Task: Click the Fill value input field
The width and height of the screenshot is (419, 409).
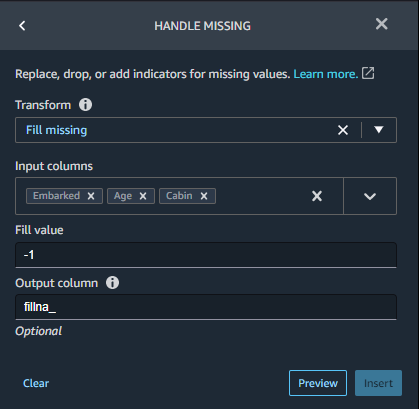Action: (206, 255)
